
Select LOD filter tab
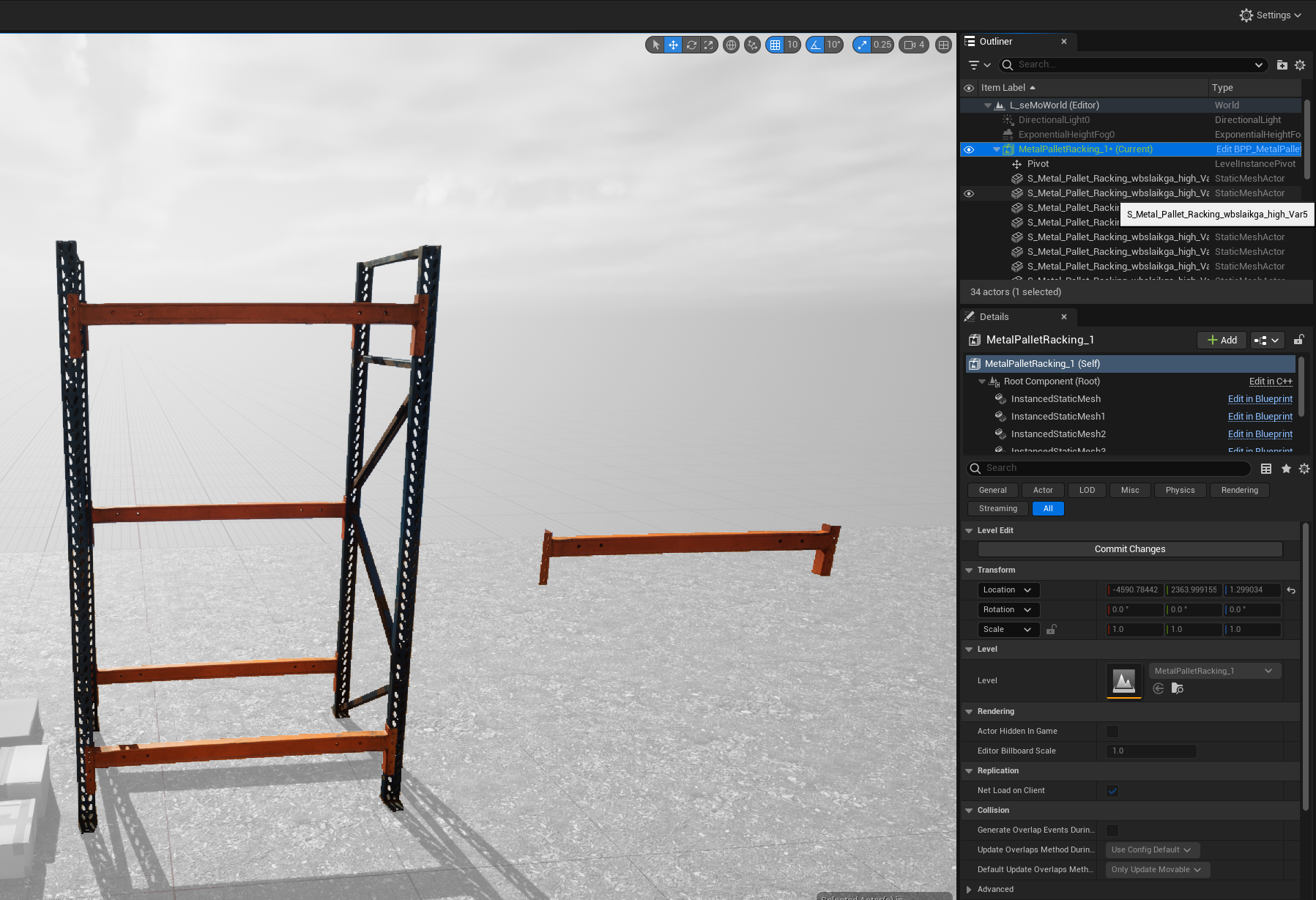click(x=1087, y=491)
